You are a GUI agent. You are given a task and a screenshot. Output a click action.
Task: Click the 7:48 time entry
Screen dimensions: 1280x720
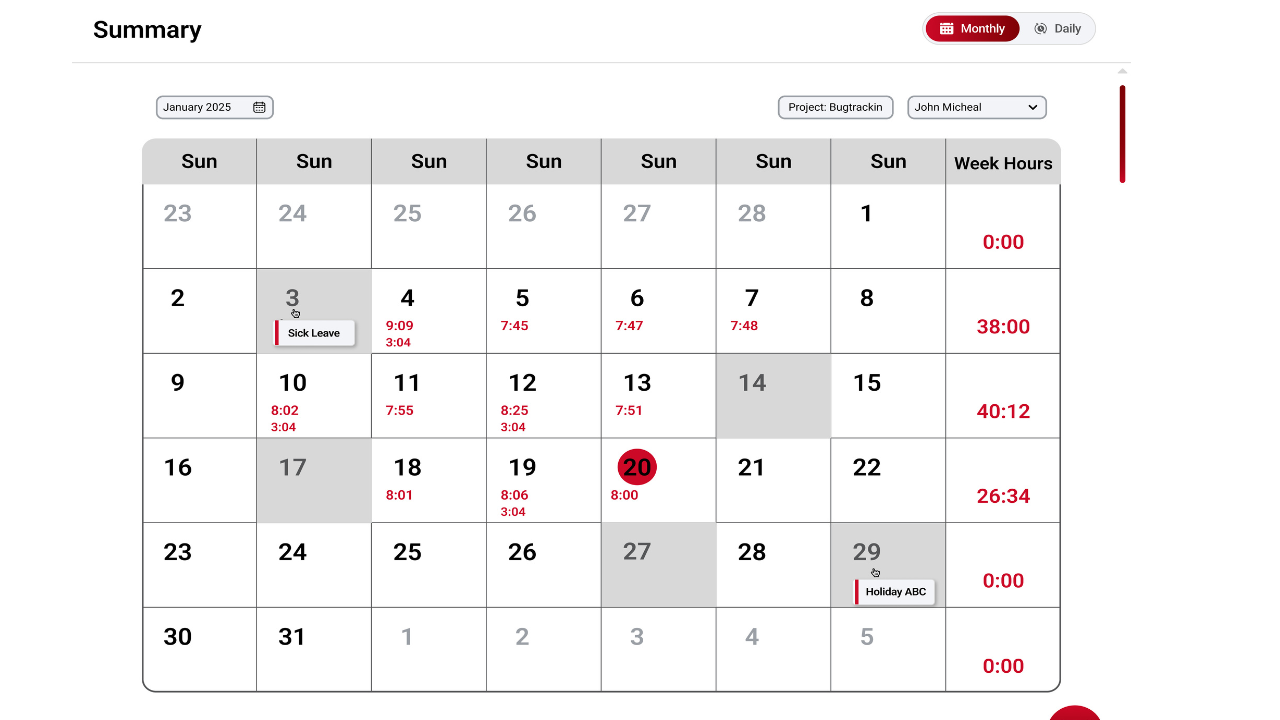point(744,326)
